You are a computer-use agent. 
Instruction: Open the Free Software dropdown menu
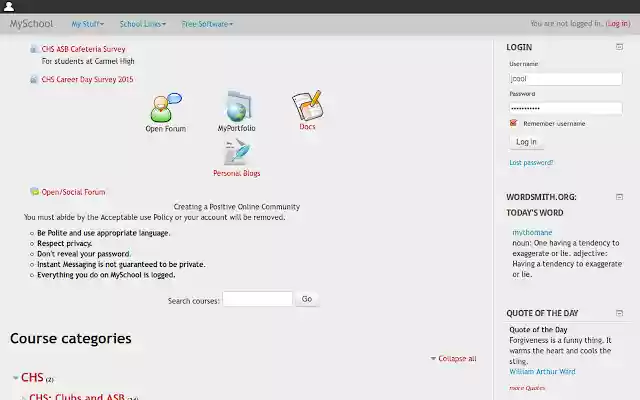[207, 24]
